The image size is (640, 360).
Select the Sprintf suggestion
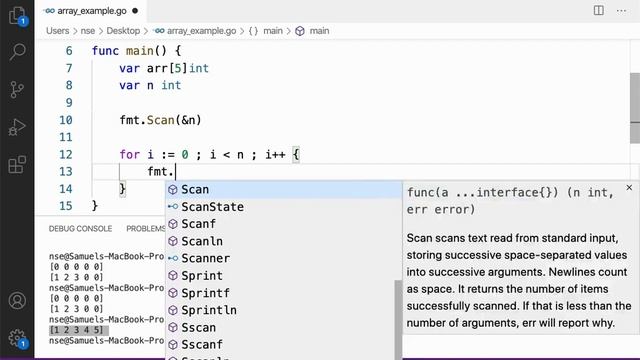284,293
